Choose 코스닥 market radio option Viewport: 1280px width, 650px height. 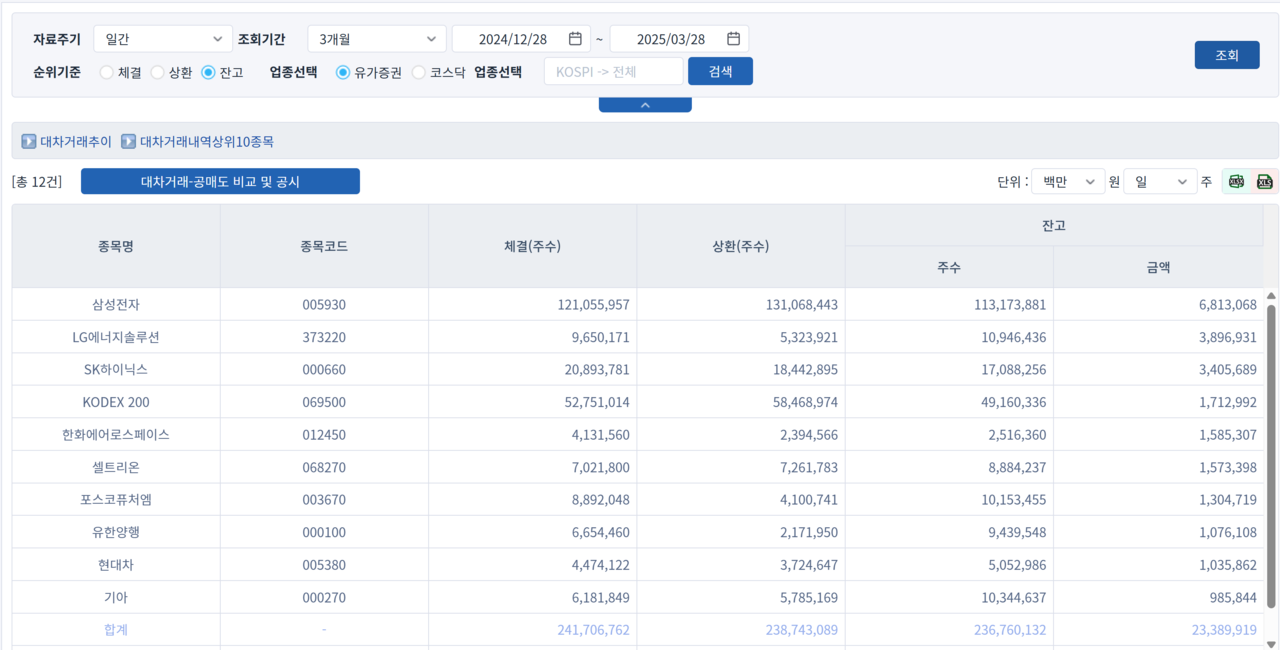pyautogui.click(x=419, y=72)
